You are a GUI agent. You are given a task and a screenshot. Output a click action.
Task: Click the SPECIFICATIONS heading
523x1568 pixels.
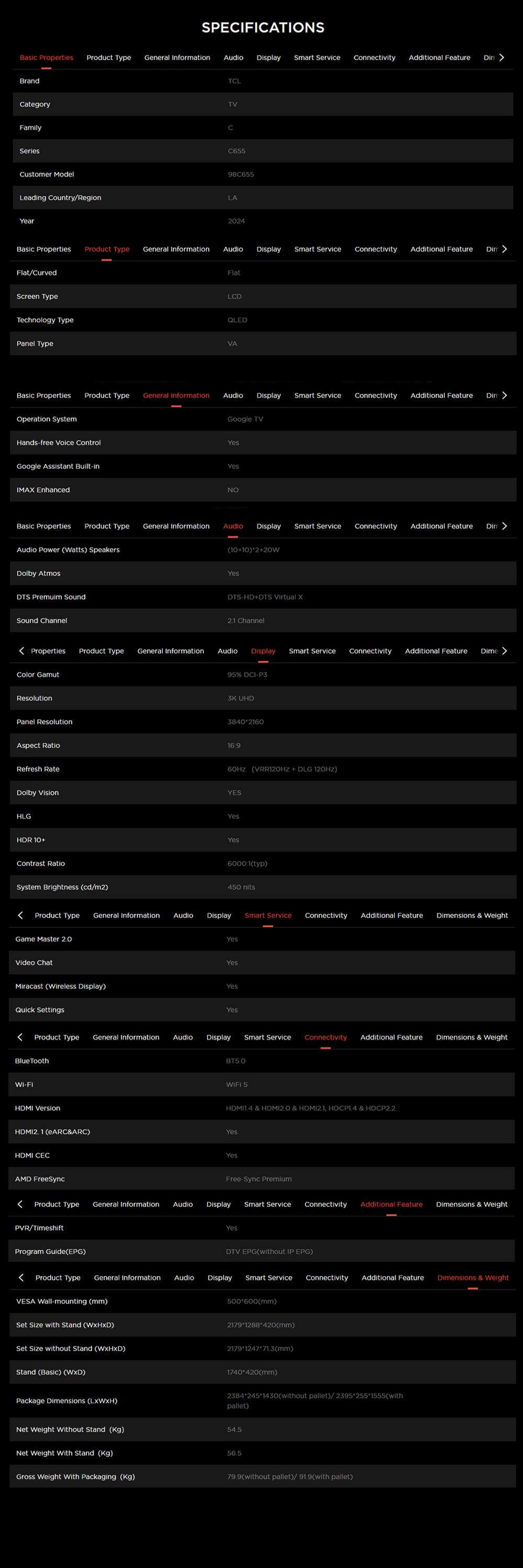tap(263, 27)
